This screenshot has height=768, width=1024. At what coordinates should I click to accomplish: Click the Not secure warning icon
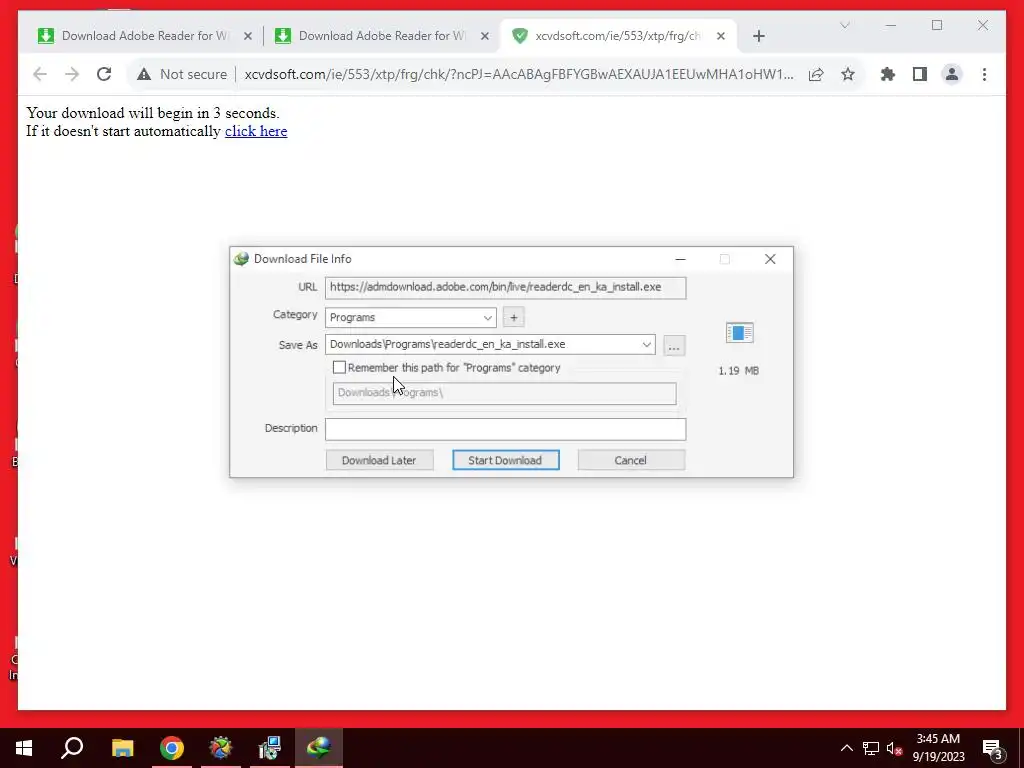[144, 74]
